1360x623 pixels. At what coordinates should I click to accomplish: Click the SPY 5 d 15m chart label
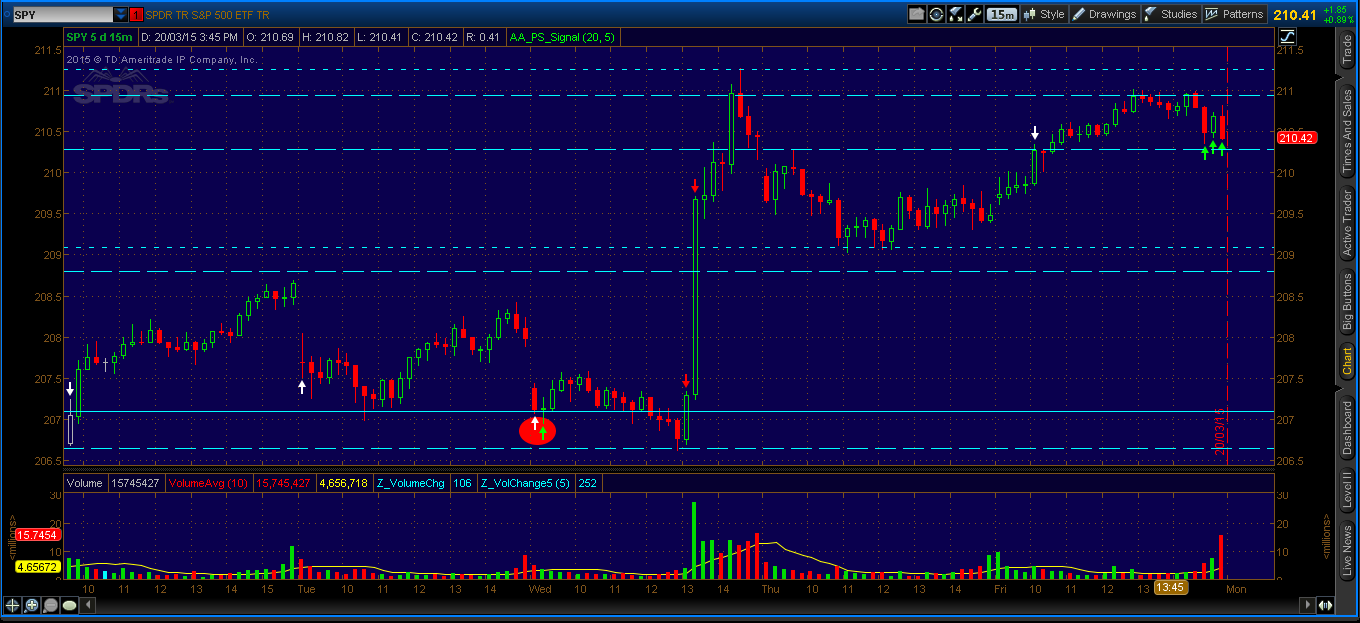click(x=101, y=37)
